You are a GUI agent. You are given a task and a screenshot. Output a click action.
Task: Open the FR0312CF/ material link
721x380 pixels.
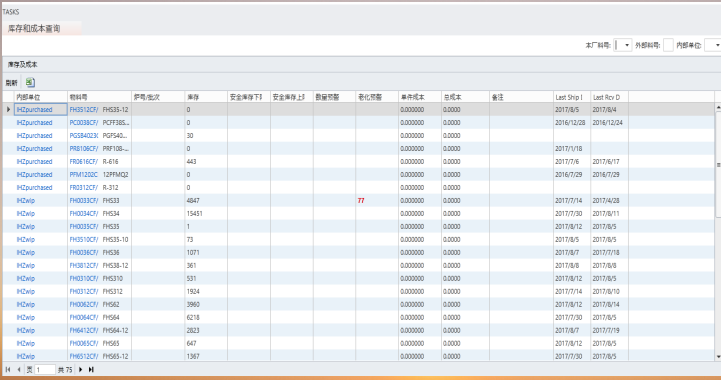pyautogui.click(x=84, y=188)
